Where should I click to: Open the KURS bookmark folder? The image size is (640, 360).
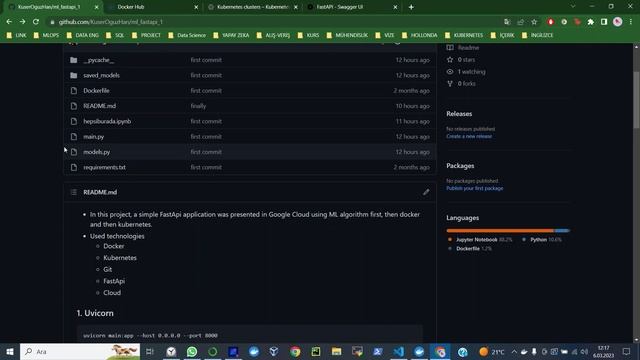coord(309,36)
